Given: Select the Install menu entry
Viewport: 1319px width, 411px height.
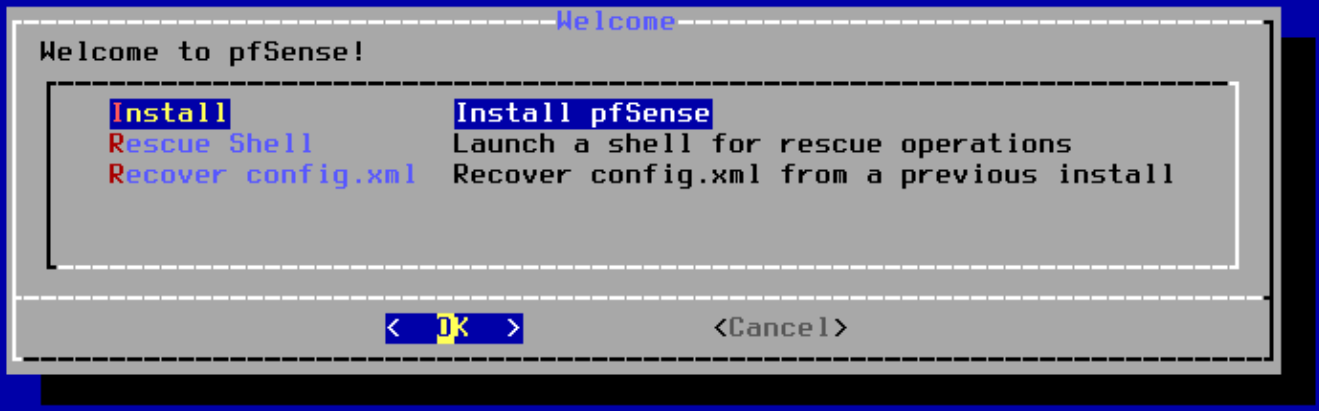Looking at the screenshot, I should point(169,113).
